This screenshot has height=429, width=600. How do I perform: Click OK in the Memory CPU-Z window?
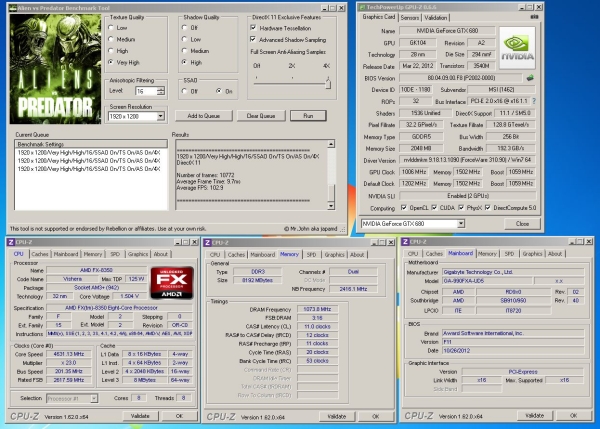tap(375, 416)
